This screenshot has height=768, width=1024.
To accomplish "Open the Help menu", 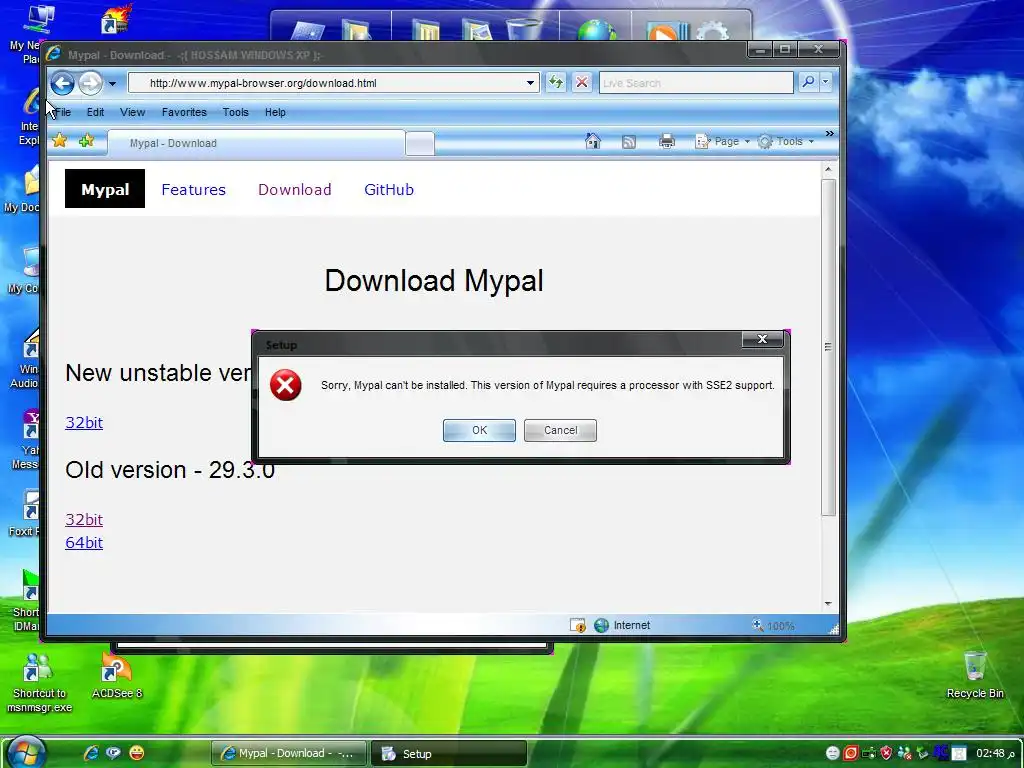I will 275,112.
